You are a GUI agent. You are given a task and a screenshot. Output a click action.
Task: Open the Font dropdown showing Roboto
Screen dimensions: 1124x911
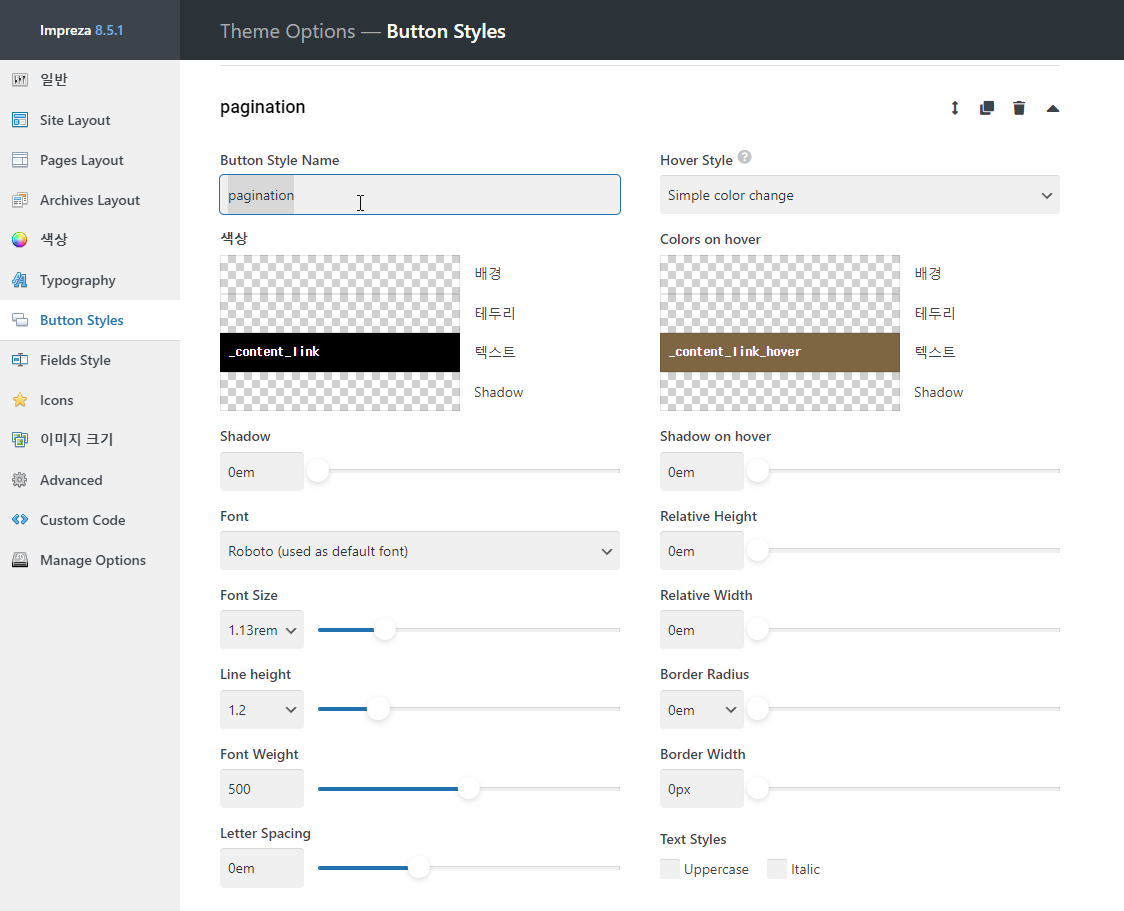click(419, 551)
